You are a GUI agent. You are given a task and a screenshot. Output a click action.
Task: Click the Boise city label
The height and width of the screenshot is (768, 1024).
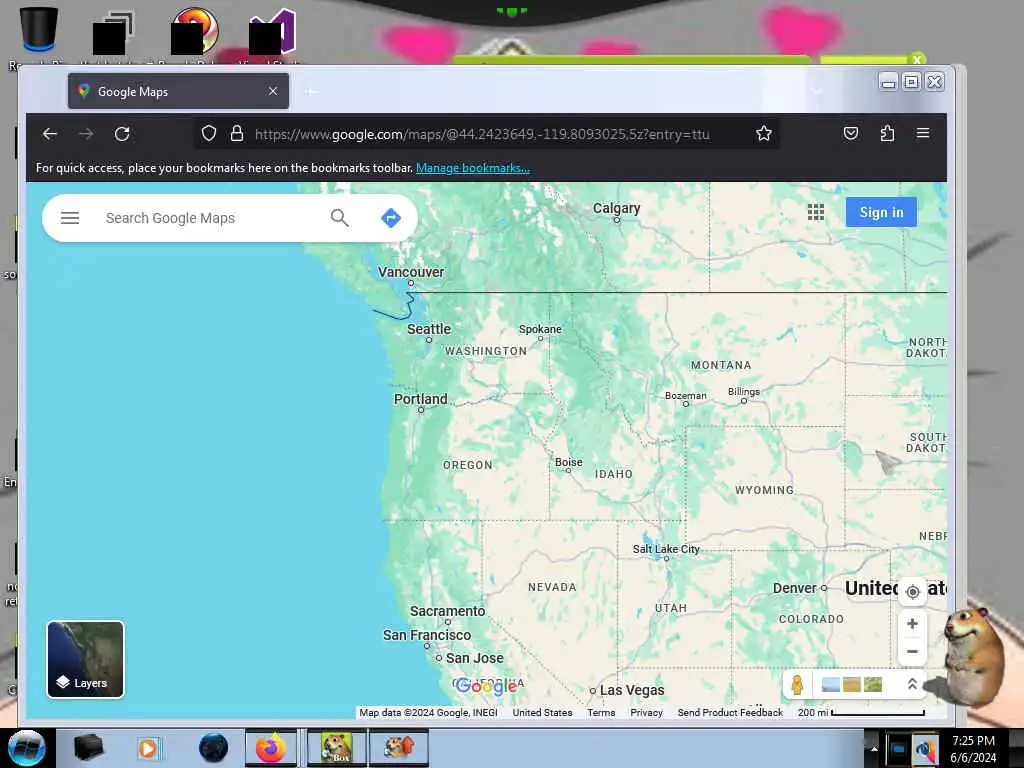coord(569,462)
